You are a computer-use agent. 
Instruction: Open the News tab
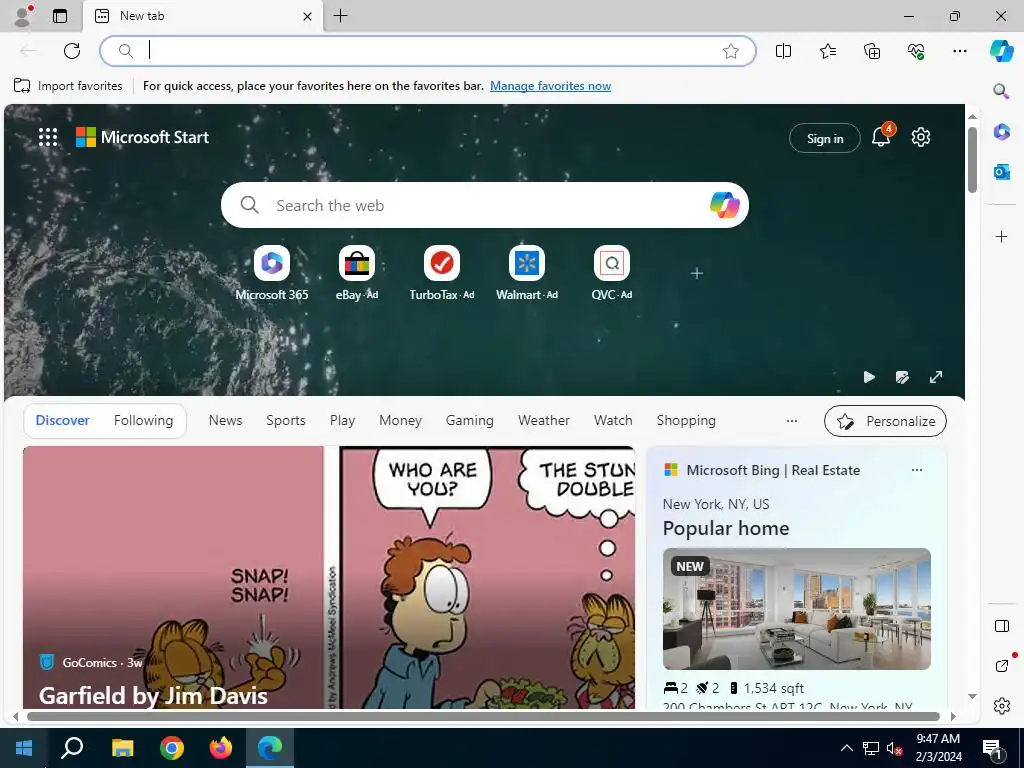(x=225, y=421)
